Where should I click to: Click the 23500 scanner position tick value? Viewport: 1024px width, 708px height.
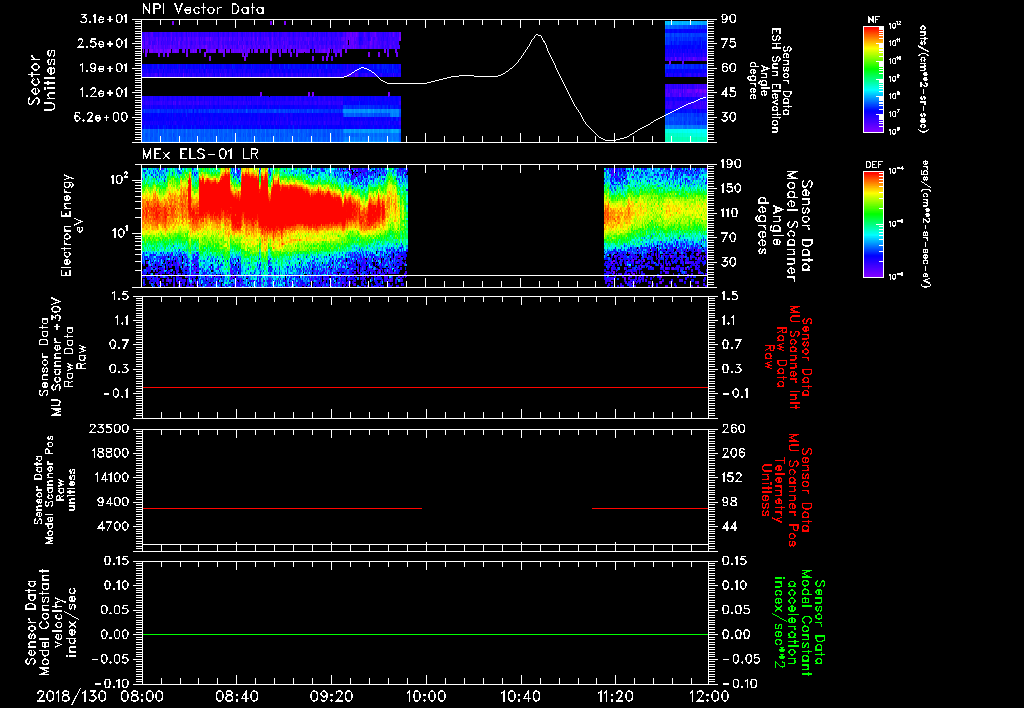click(x=109, y=429)
